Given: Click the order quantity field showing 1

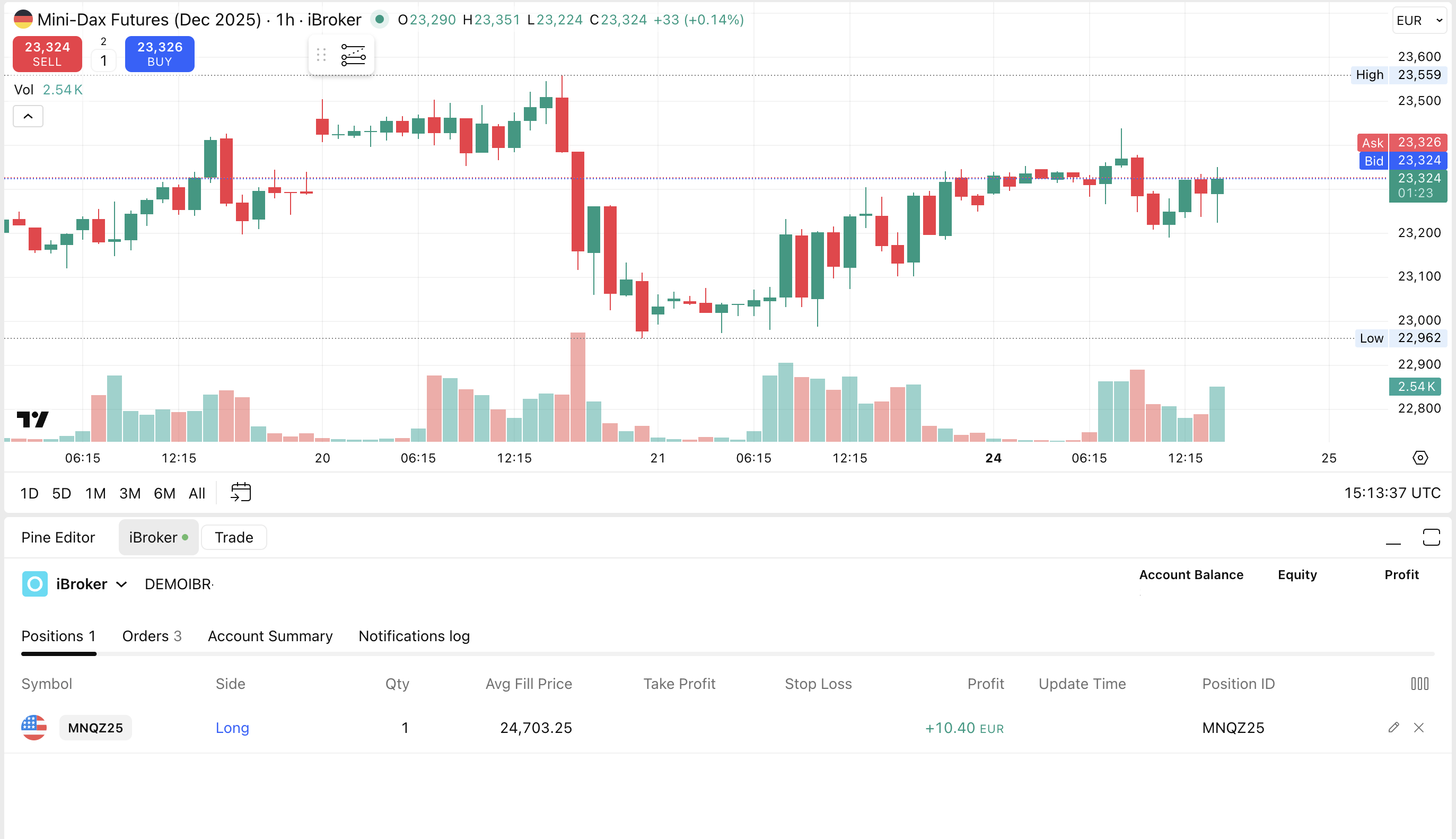Looking at the screenshot, I should click(x=104, y=60).
